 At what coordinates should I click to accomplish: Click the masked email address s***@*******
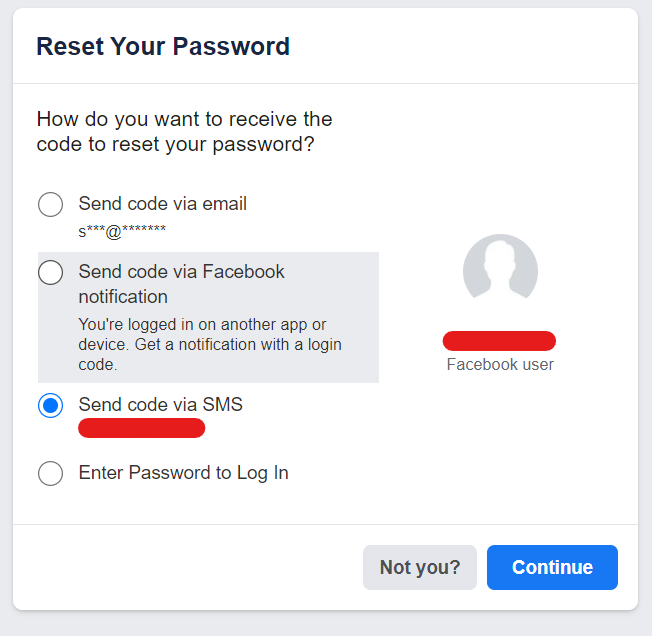[x=122, y=231]
